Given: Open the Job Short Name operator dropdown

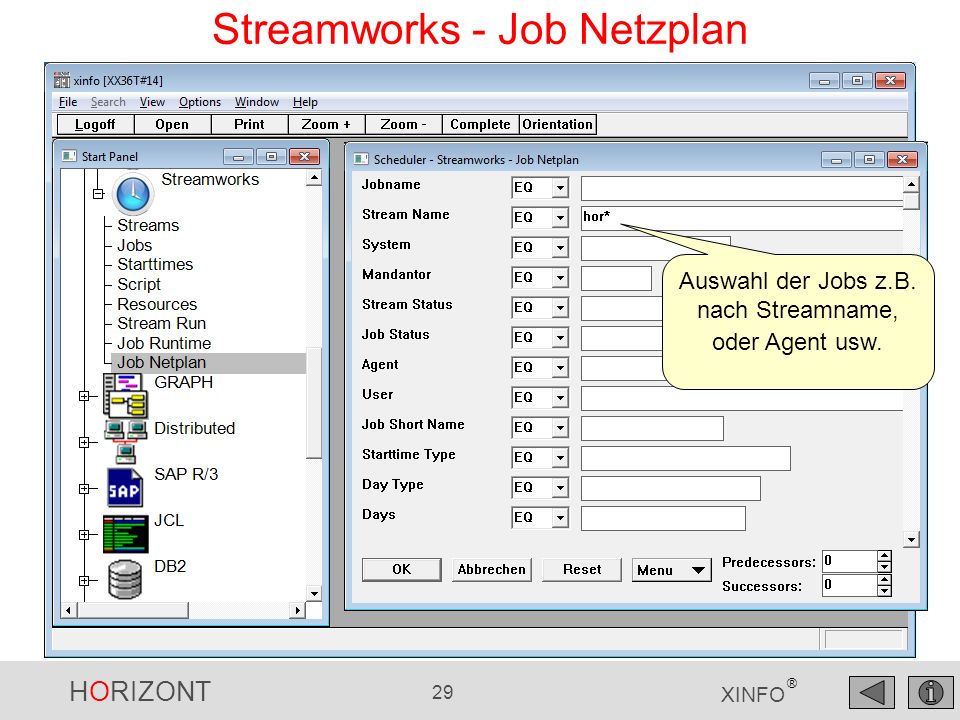Looking at the screenshot, I should point(560,427).
